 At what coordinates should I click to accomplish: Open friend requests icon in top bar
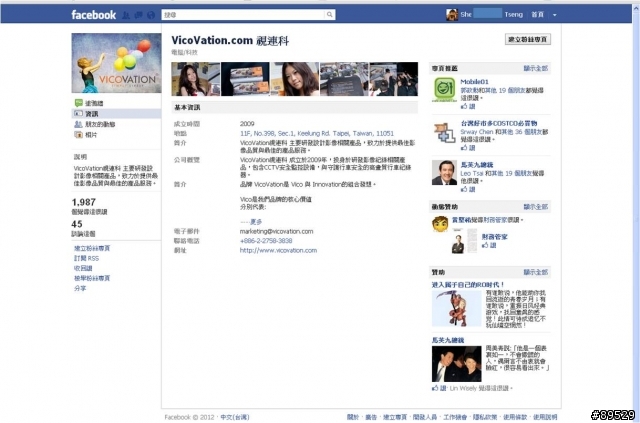126,15
